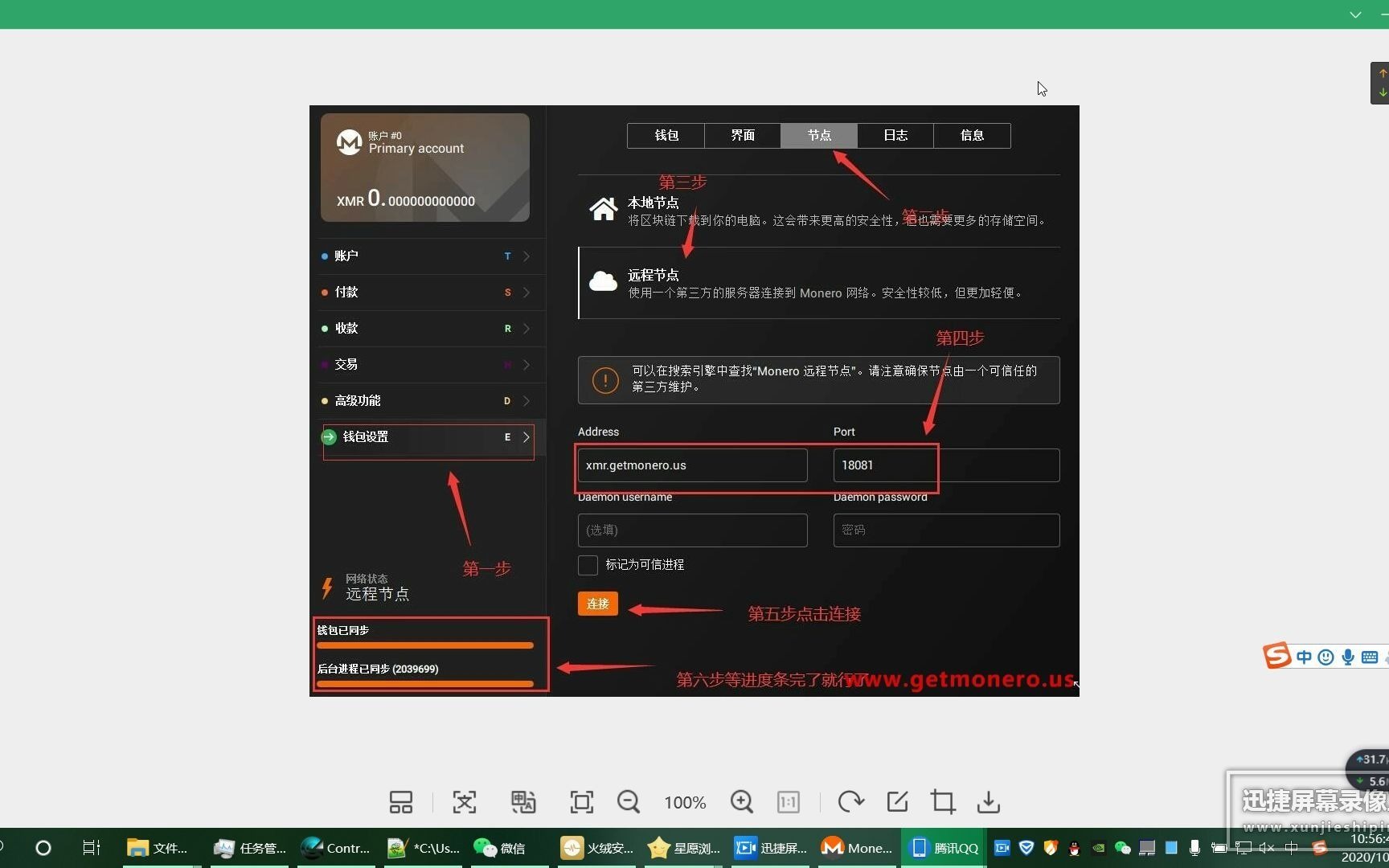Image resolution: width=1389 pixels, height=868 pixels.
Task: Click the text recognition (OCR) icon
Action: 465,801
